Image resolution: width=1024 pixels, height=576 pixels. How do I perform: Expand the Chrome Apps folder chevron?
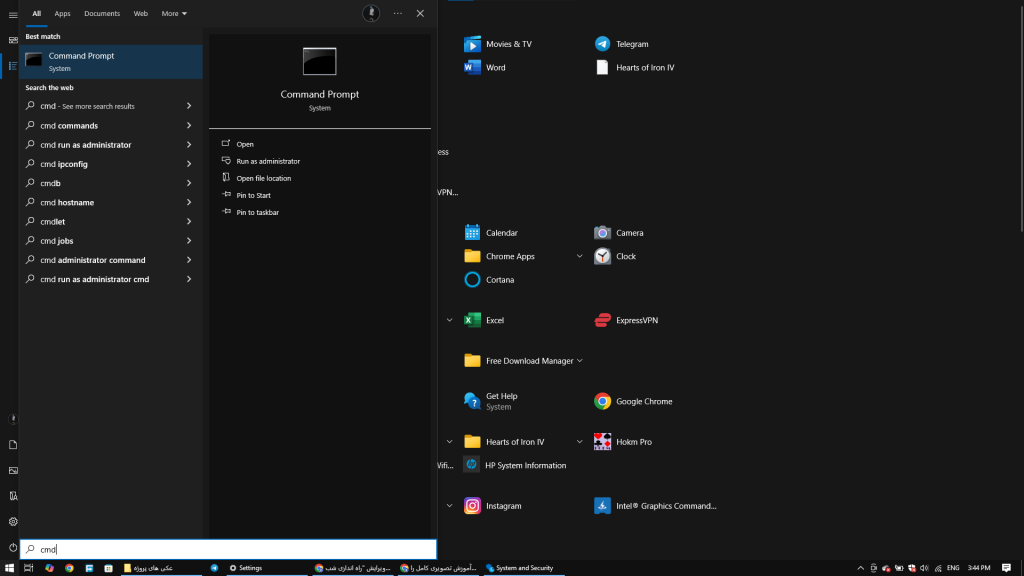tap(579, 256)
